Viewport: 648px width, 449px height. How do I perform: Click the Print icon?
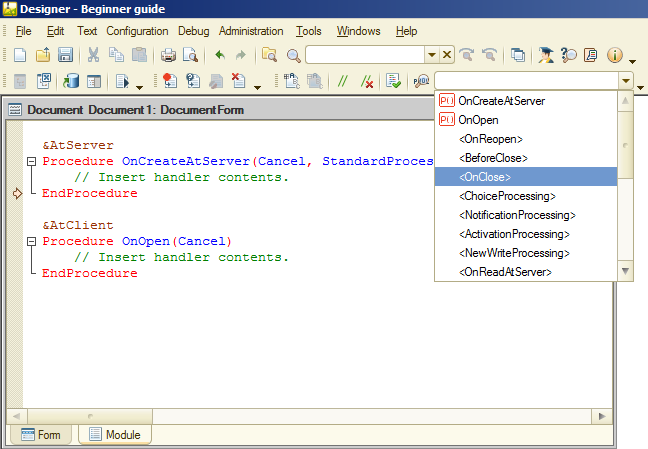point(168,55)
